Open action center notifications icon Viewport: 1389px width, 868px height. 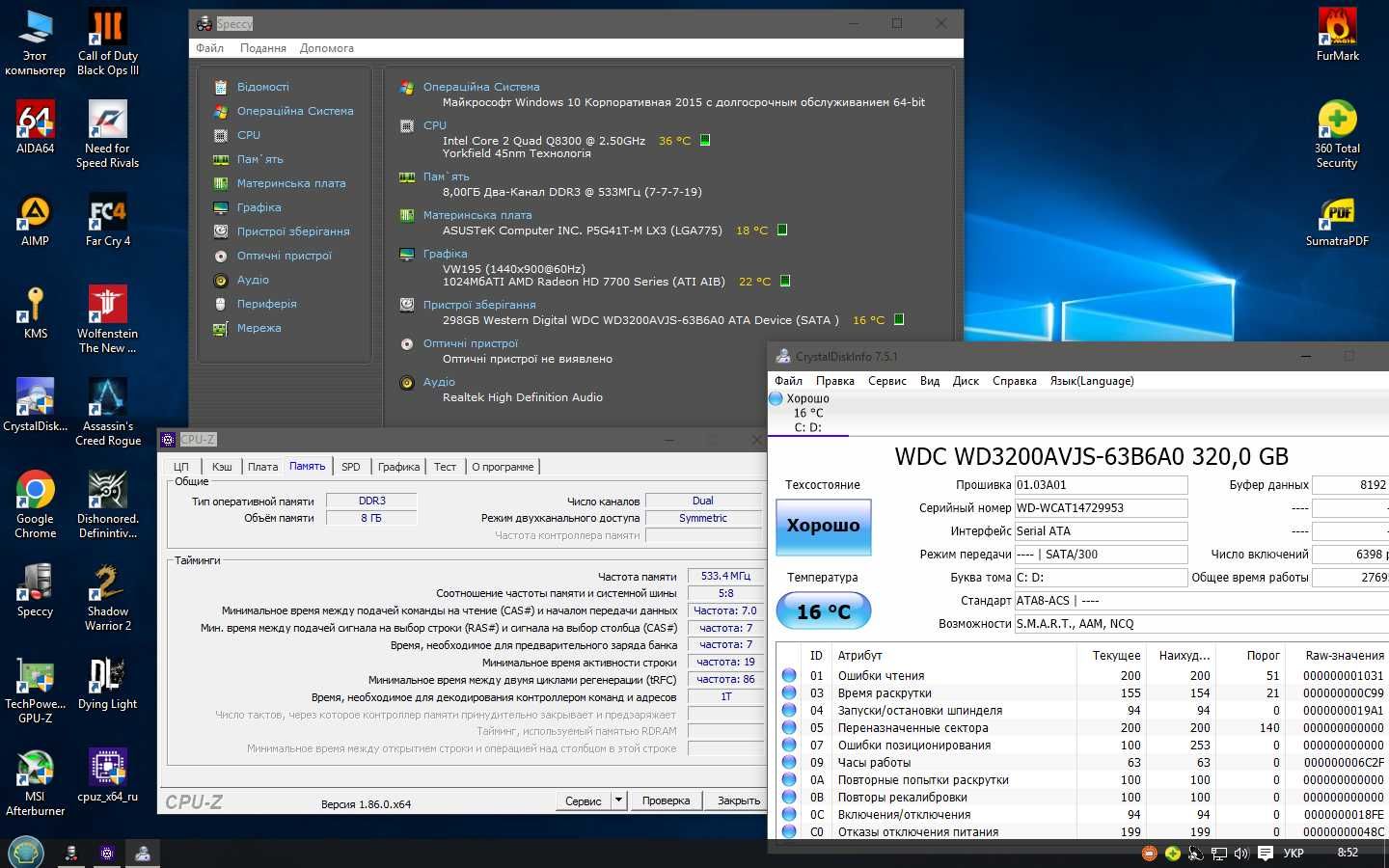tap(1266, 854)
